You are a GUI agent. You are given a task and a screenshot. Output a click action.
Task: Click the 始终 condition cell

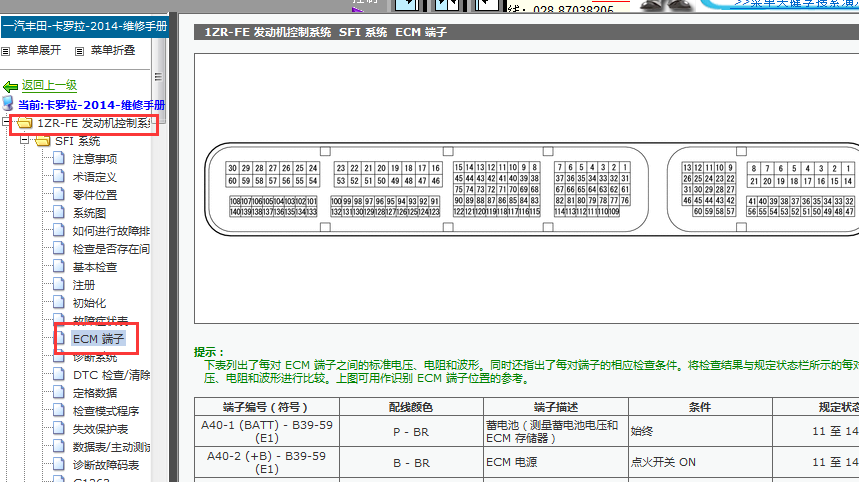click(700, 431)
